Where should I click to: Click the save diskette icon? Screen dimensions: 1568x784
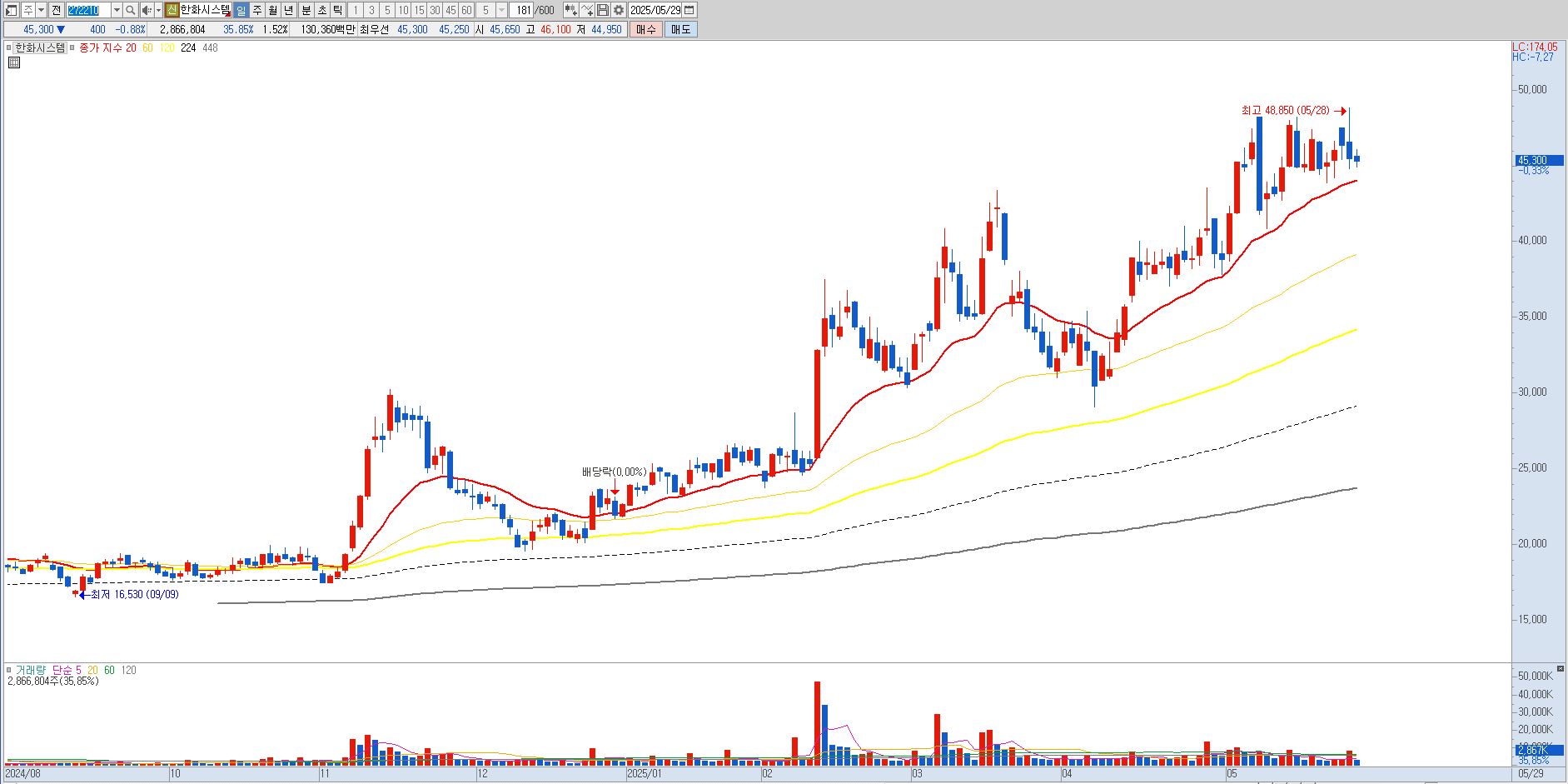point(603,10)
